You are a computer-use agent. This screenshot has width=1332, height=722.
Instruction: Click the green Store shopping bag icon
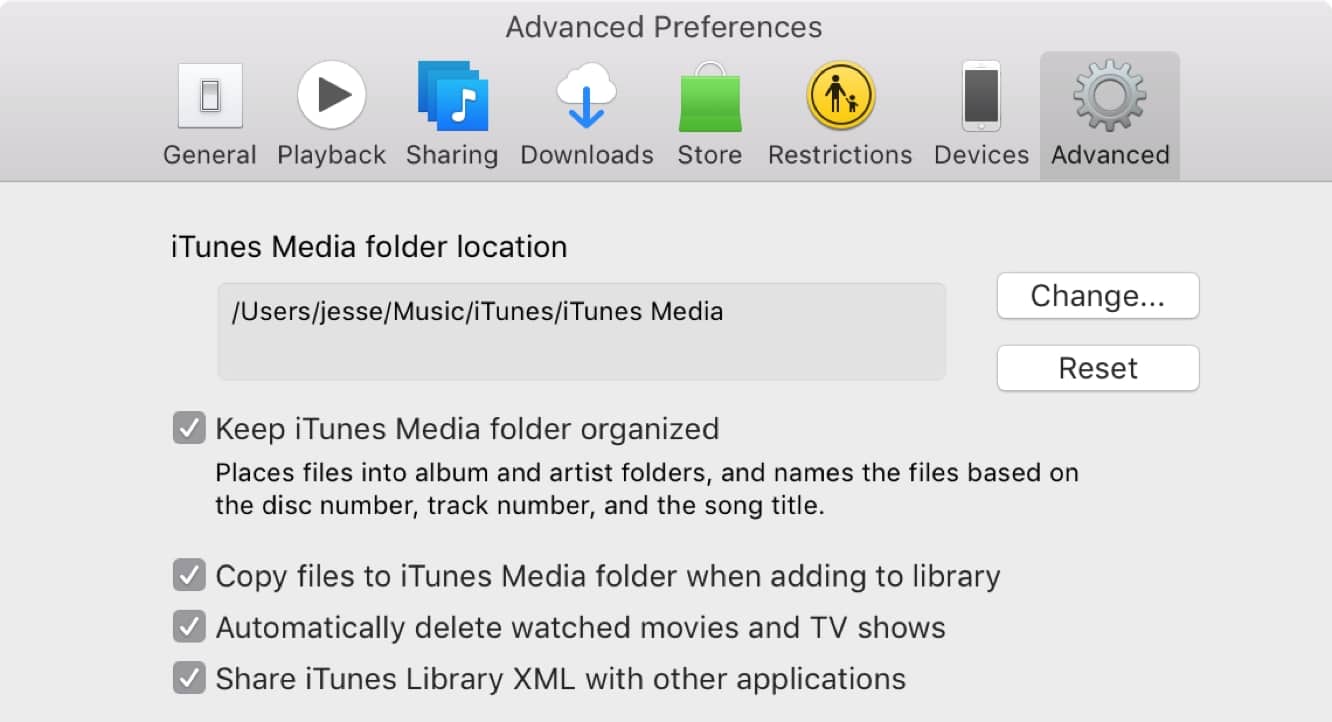tap(709, 98)
